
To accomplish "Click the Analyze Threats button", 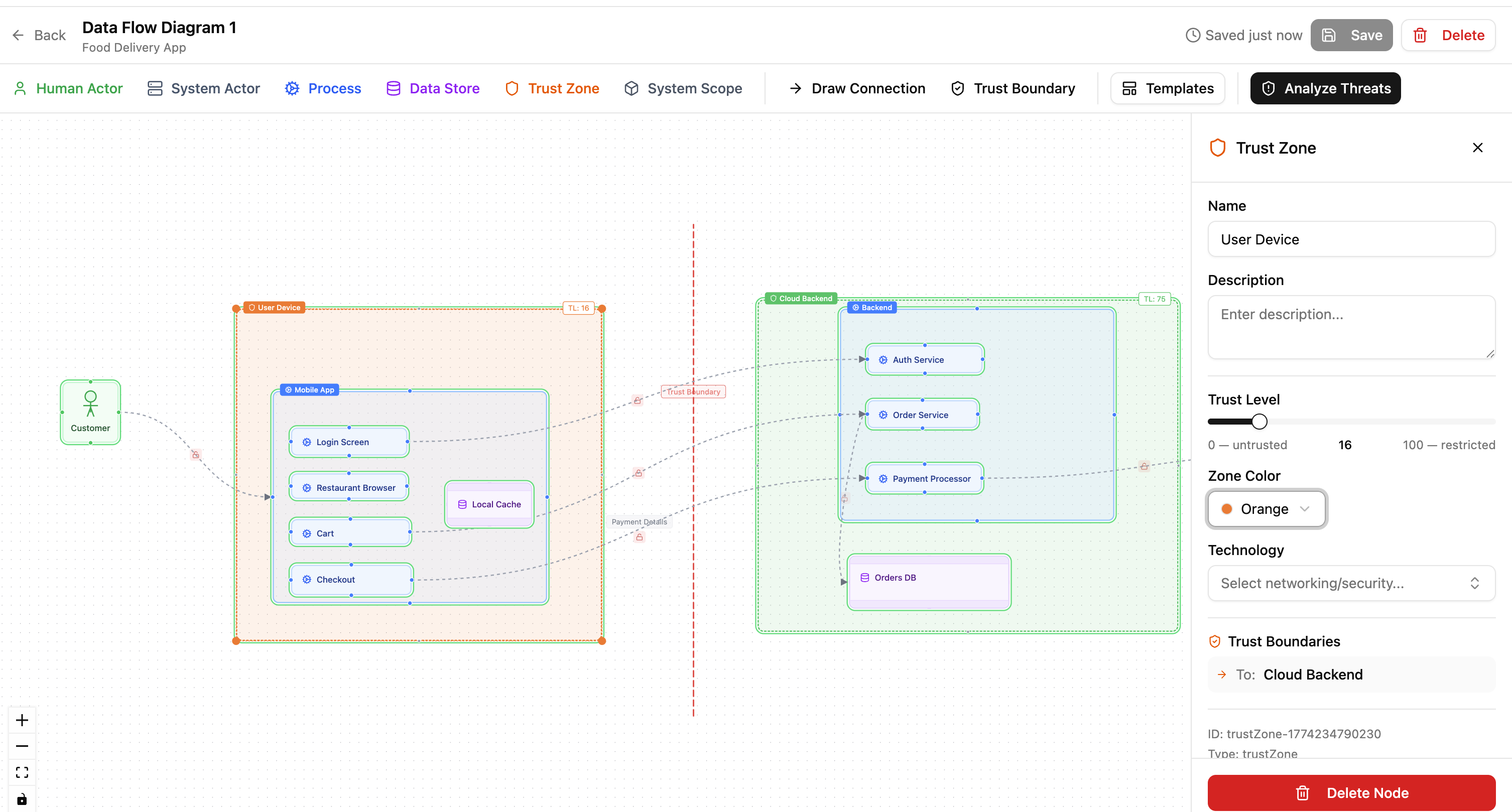I will [x=1325, y=88].
